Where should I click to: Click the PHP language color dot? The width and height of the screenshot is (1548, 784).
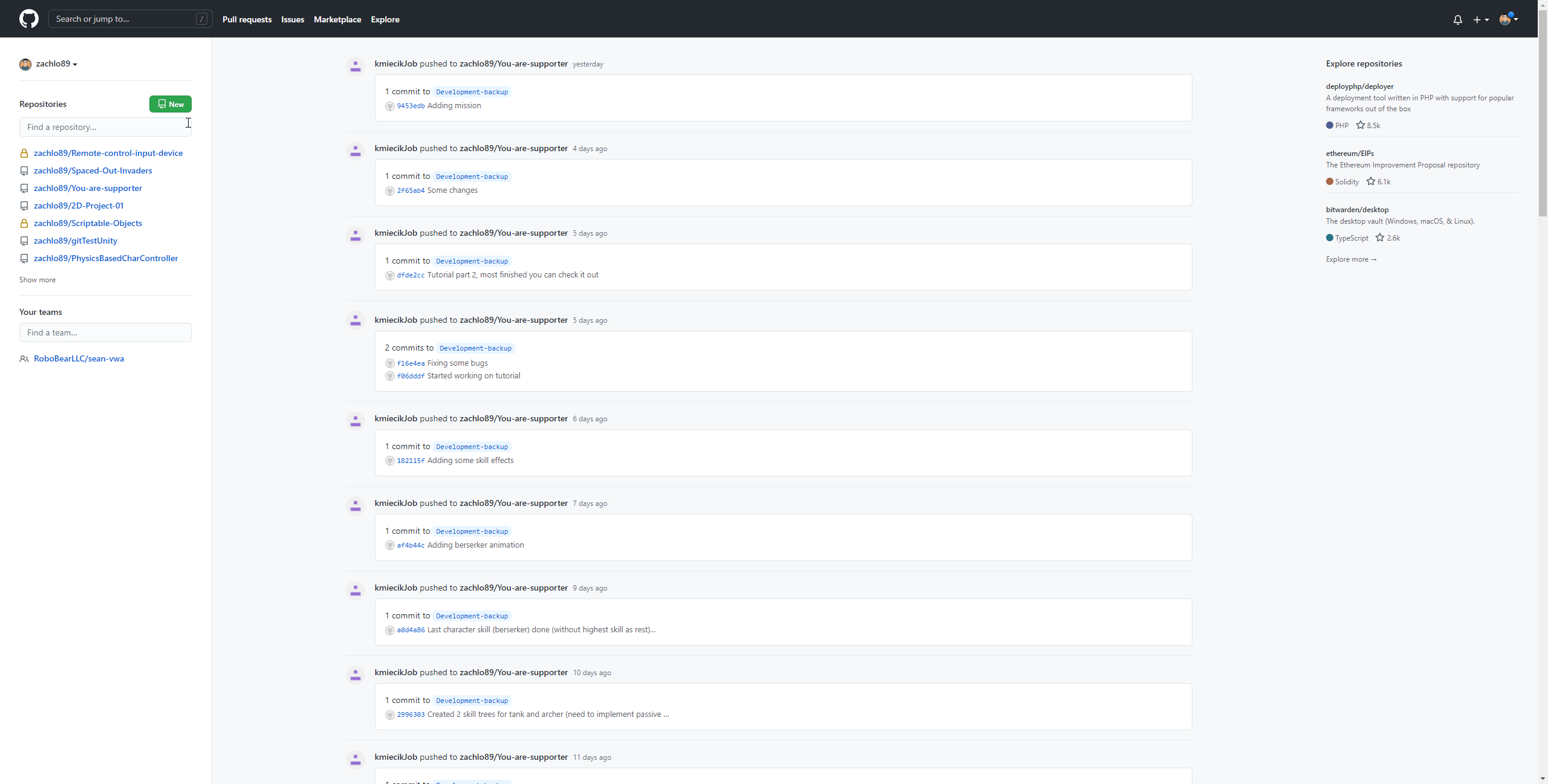1330,126
